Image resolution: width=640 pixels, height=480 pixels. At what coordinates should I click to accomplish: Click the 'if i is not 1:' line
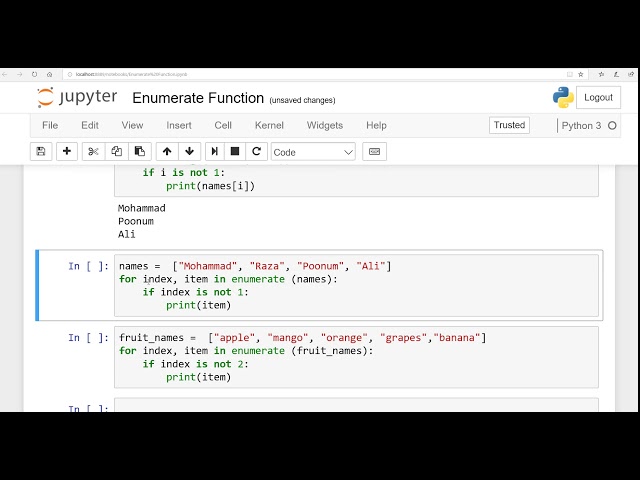184,173
